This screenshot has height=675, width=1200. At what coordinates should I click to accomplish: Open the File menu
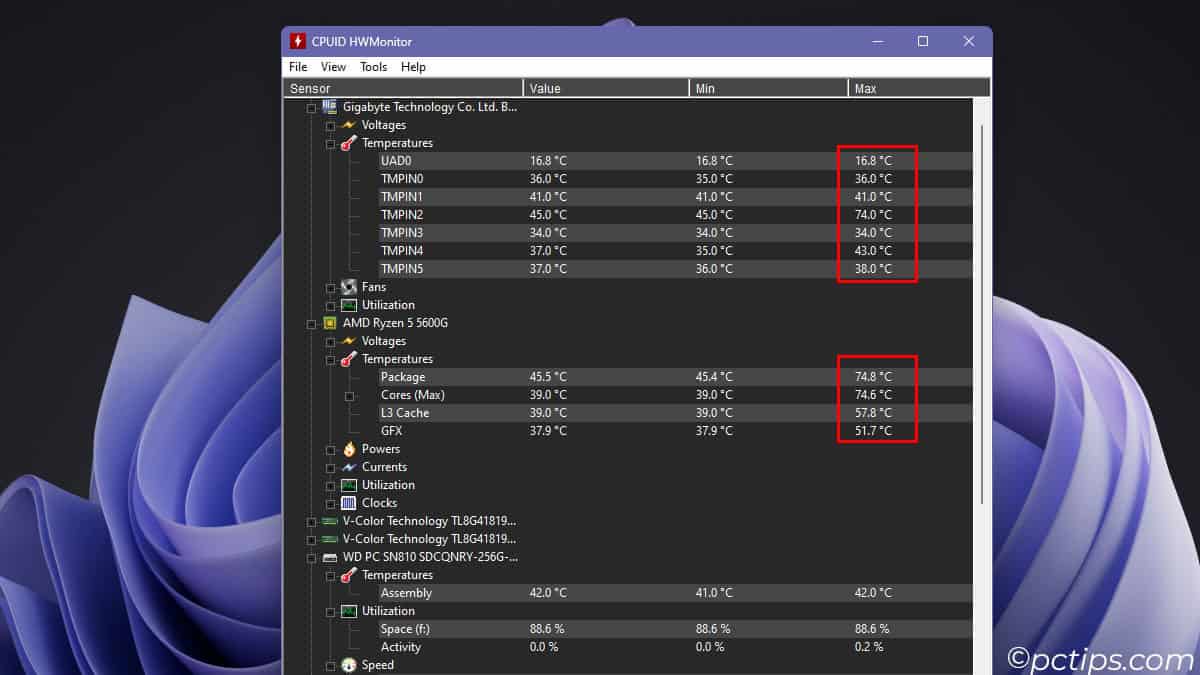pos(298,67)
